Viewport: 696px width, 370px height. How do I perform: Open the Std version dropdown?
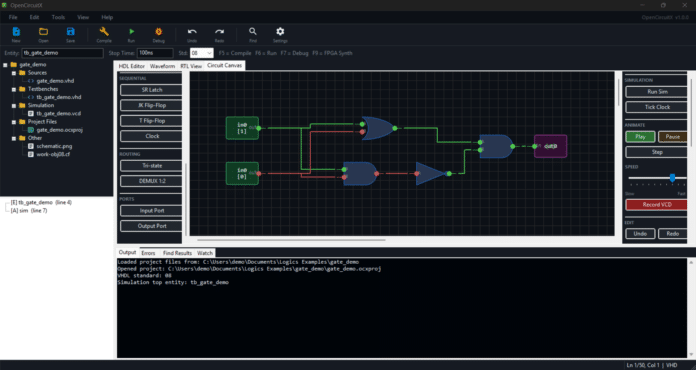pyautogui.click(x=202, y=53)
